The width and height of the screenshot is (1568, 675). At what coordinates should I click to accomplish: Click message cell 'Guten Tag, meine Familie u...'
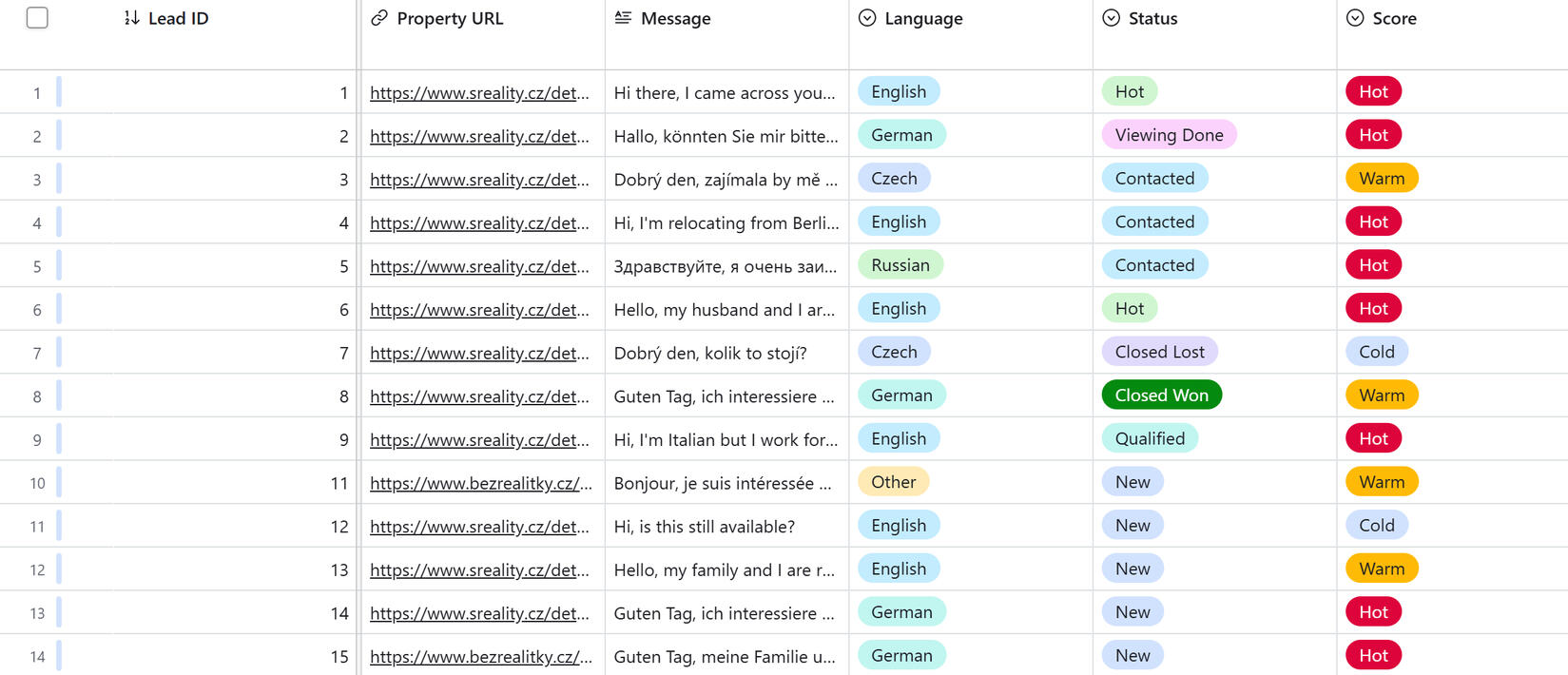(726, 656)
